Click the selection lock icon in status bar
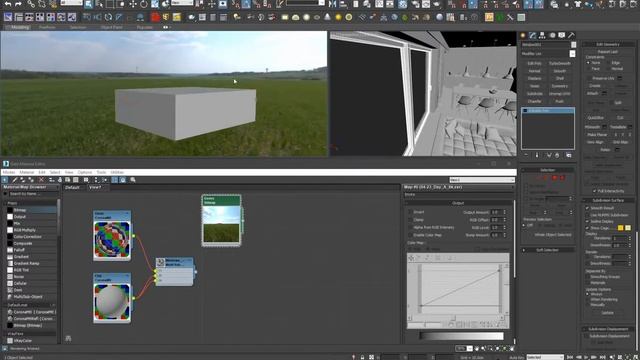The image size is (640, 360). (x=362, y=357)
